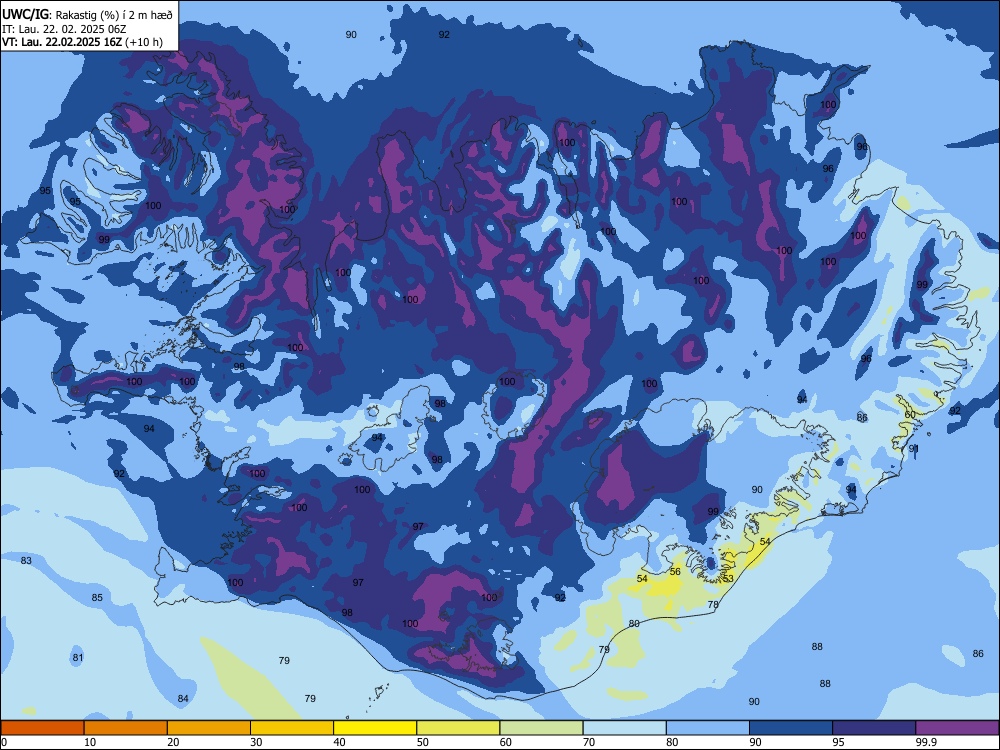This screenshot has width=1000, height=750.
Task: Click the map value 53
Action: tap(728, 578)
